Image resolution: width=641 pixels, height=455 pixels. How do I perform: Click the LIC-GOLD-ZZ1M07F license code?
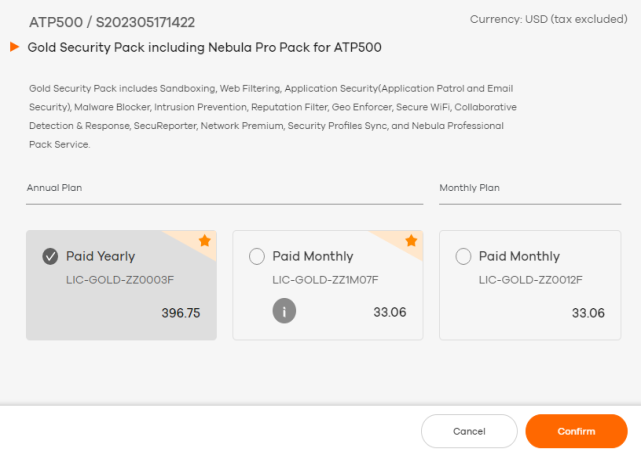click(325, 280)
